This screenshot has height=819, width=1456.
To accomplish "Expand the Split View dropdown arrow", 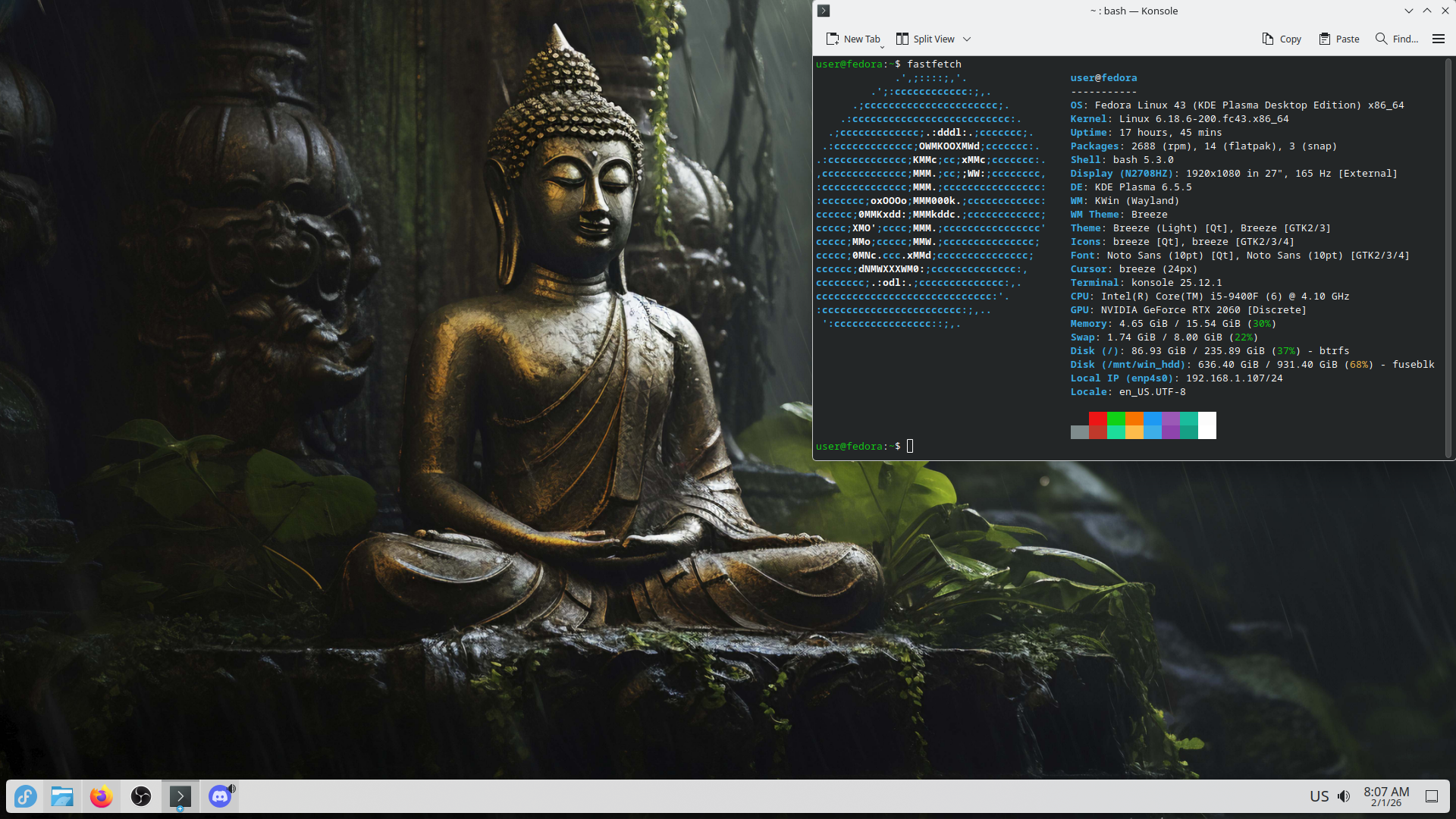I will pyautogui.click(x=967, y=39).
